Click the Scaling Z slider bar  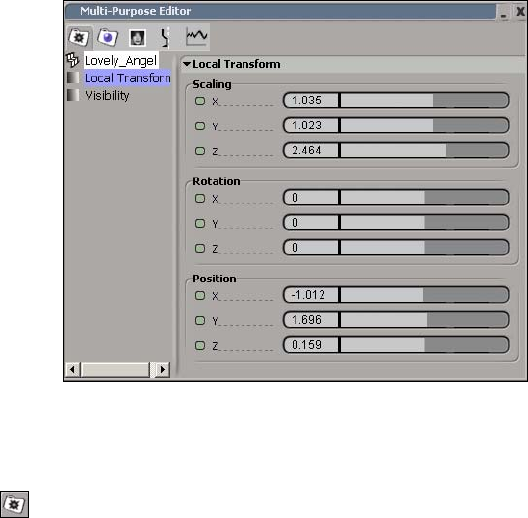tap(424, 150)
